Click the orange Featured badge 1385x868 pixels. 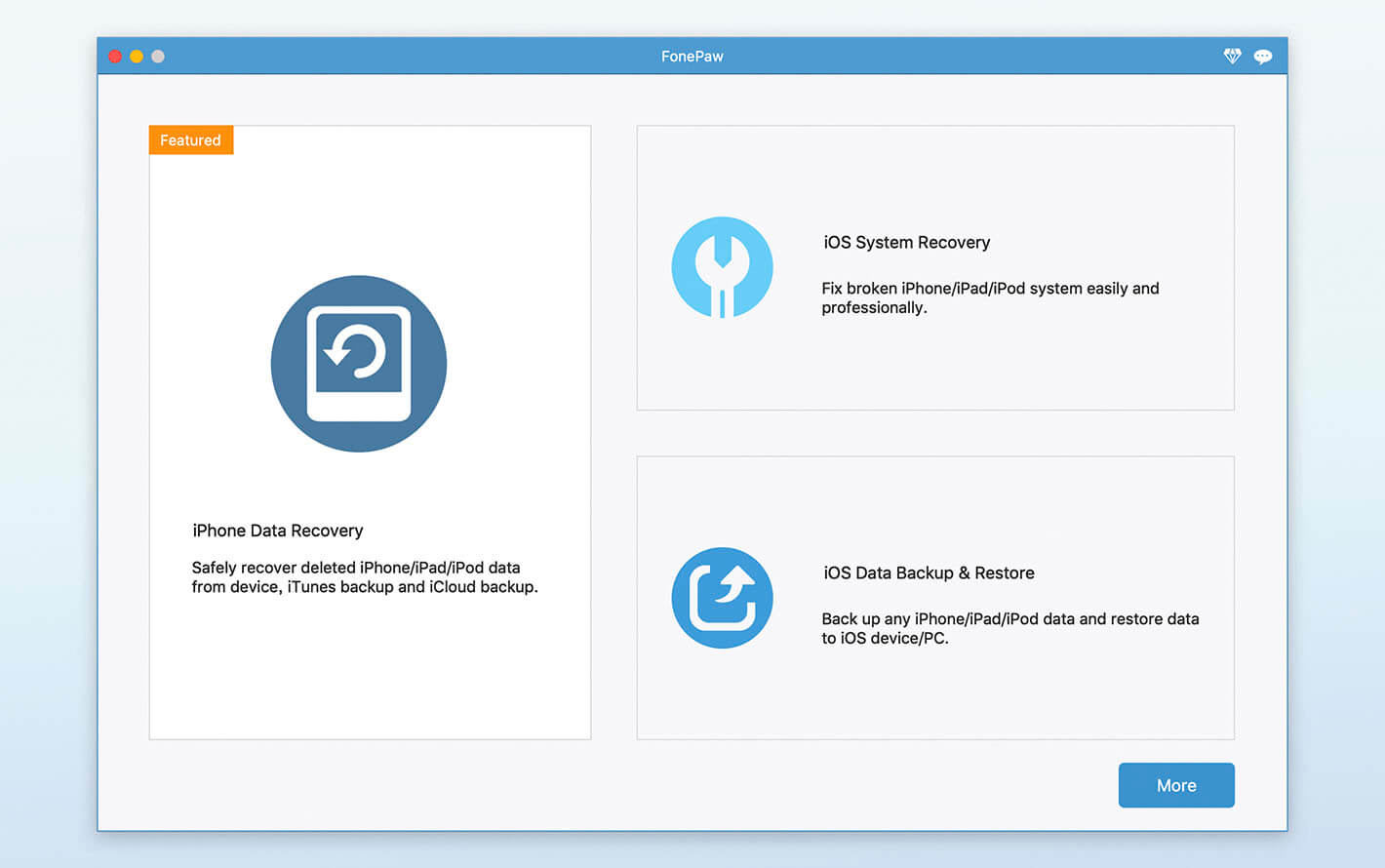(191, 140)
